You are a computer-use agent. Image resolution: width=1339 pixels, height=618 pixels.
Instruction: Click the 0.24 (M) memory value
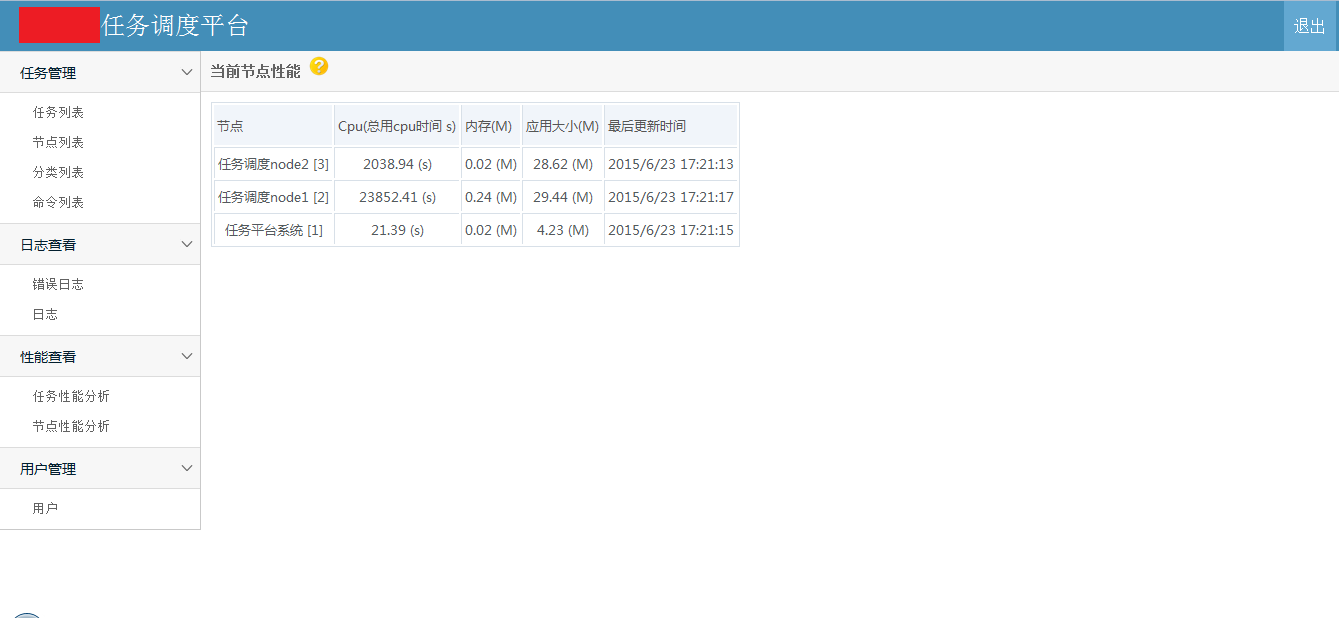491,197
